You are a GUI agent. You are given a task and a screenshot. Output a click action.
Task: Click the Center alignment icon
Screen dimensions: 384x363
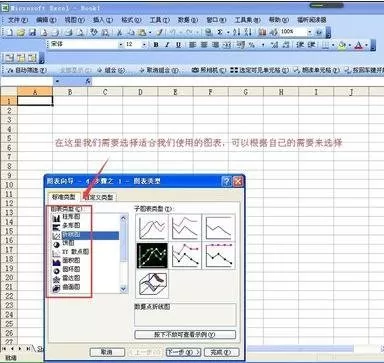204,45
